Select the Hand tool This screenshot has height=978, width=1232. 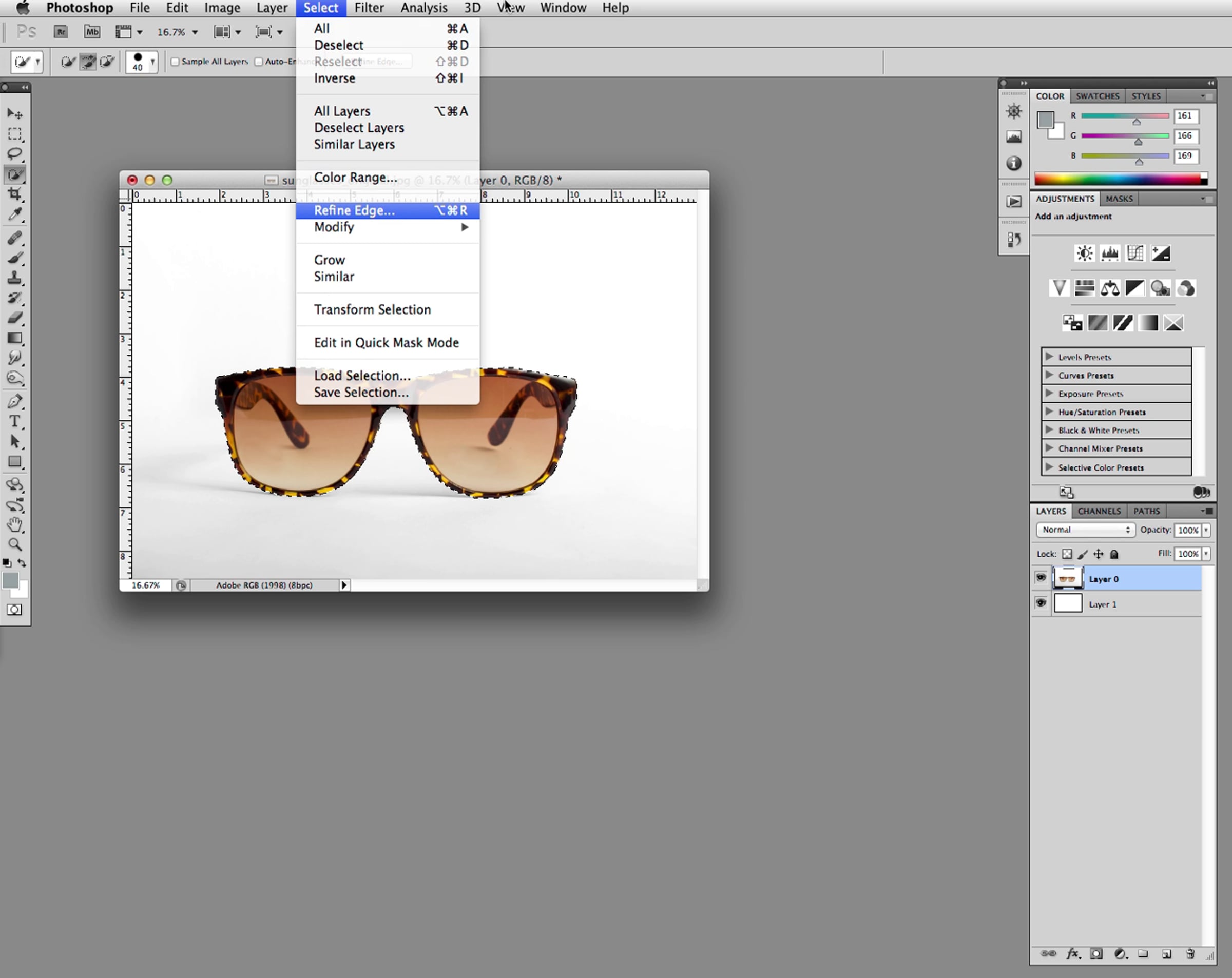click(x=15, y=524)
